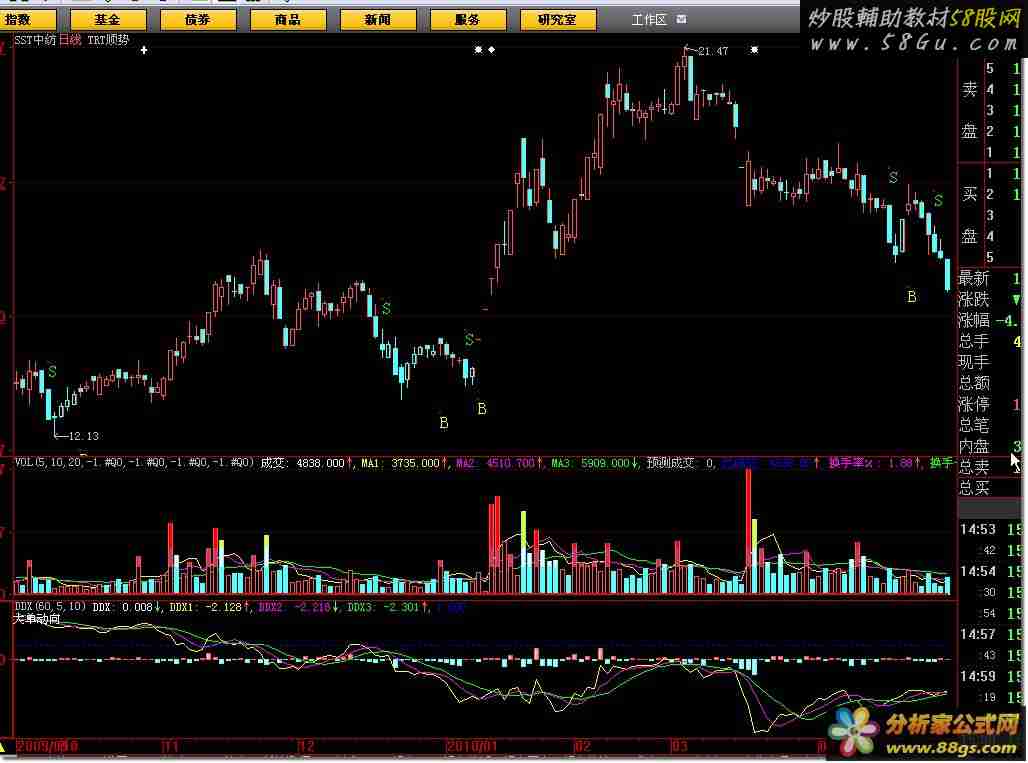Click the white diamond marker above the chart
1028x763 pixels.
click(x=491, y=49)
